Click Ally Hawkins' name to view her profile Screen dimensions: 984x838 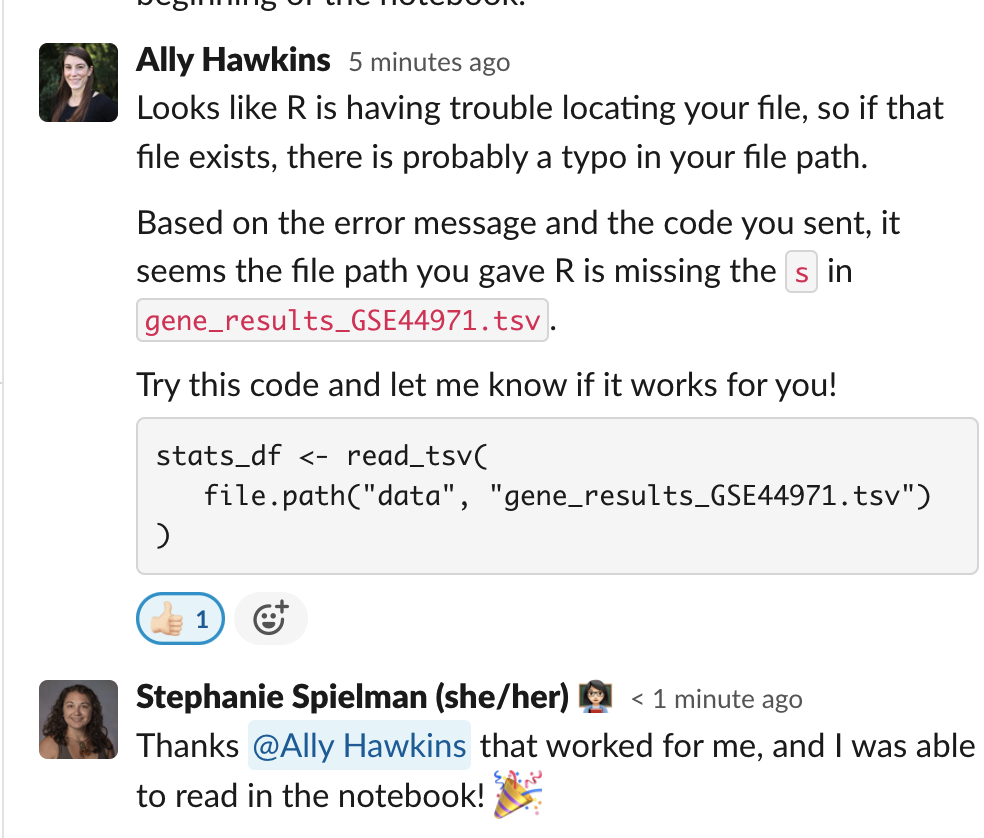233,60
